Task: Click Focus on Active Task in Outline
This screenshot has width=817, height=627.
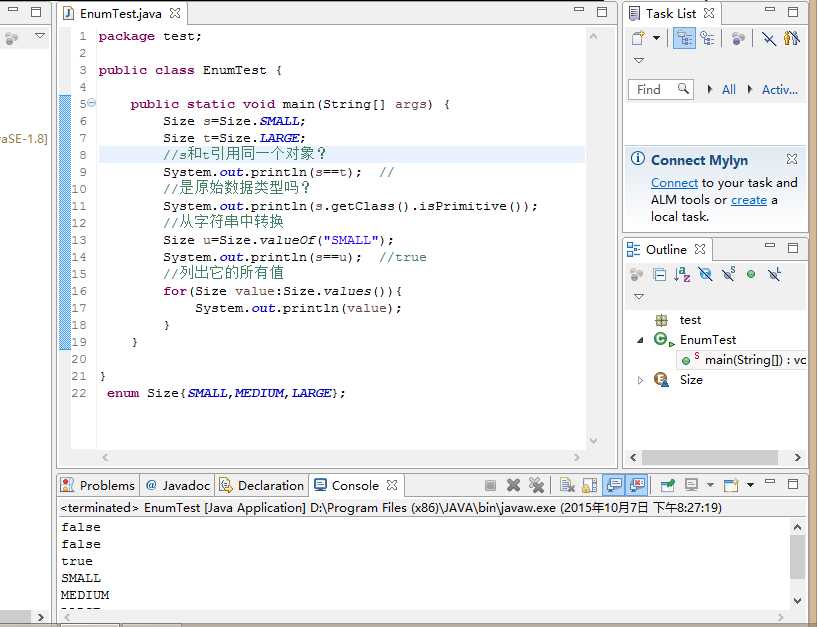Action: click(636, 275)
